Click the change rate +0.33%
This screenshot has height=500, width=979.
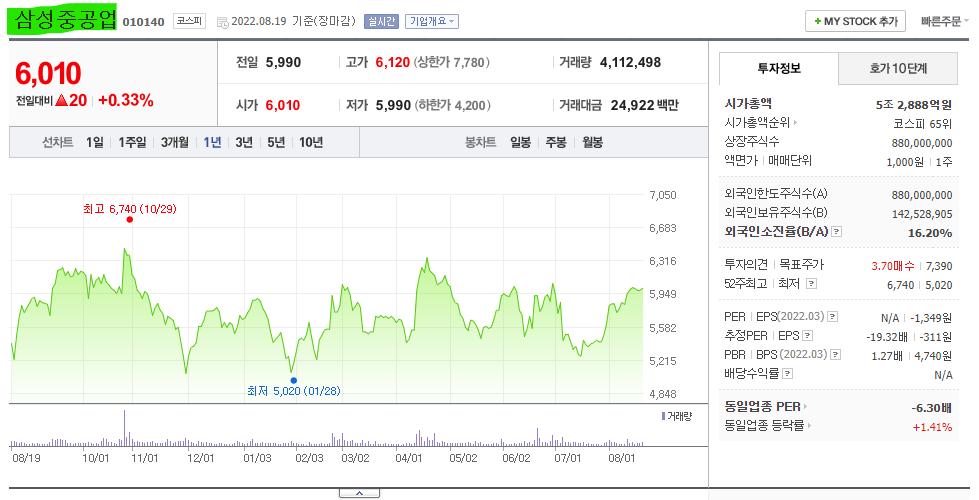click(x=125, y=100)
